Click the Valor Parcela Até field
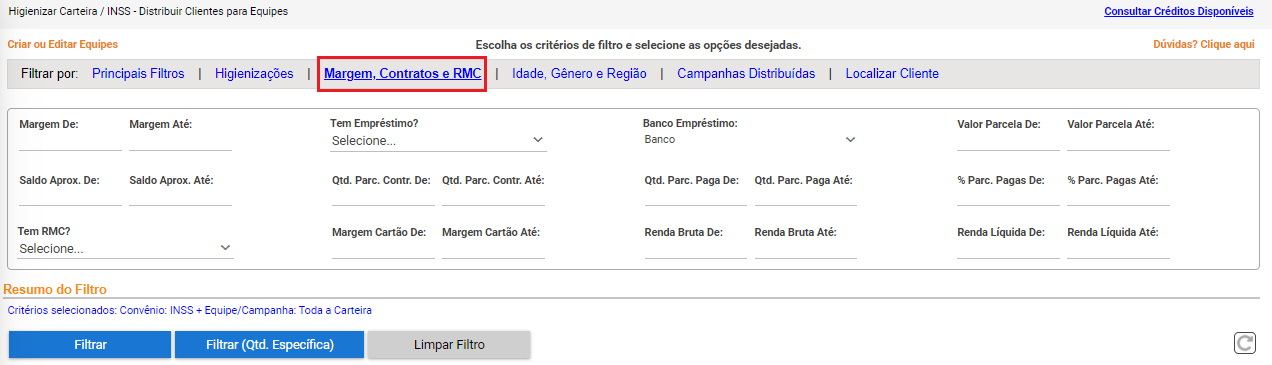 (1118, 141)
